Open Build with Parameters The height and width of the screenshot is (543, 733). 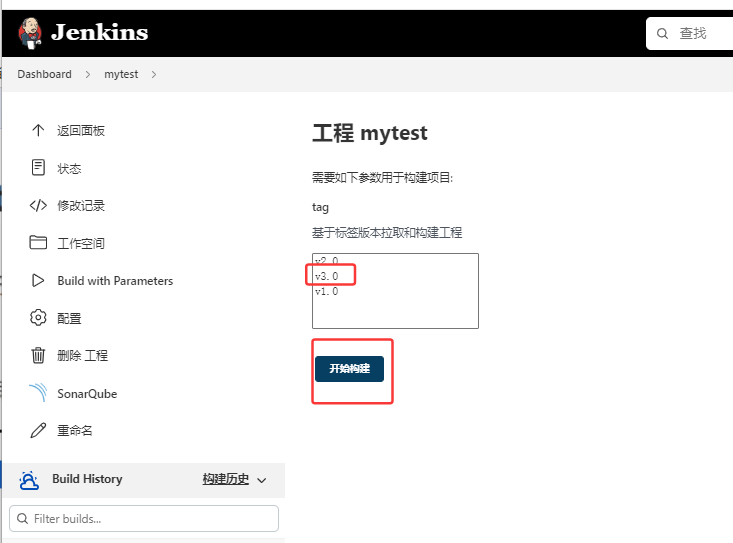coord(115,281)
